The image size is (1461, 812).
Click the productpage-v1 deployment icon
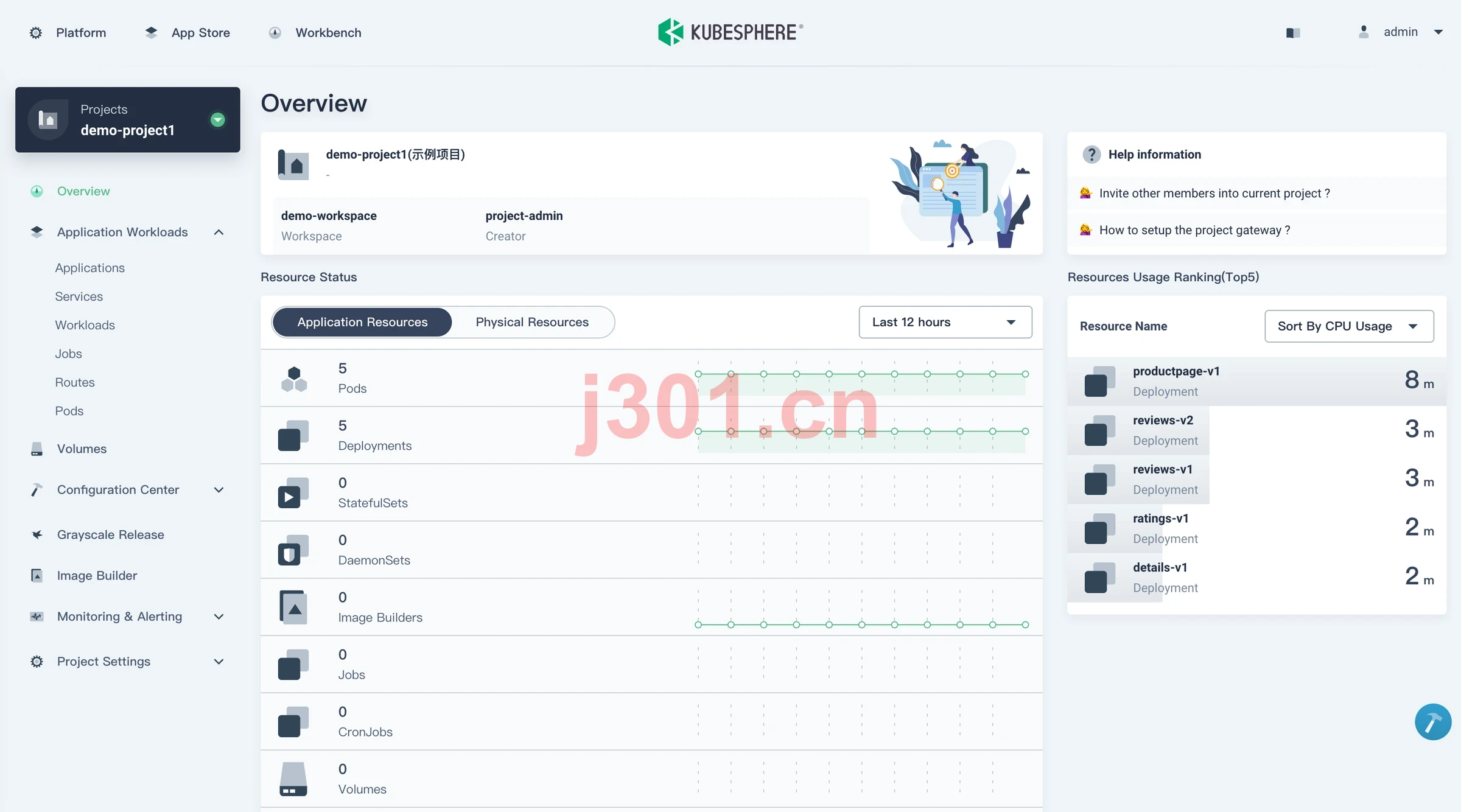pyautogui.click(x=1099, y=382)
